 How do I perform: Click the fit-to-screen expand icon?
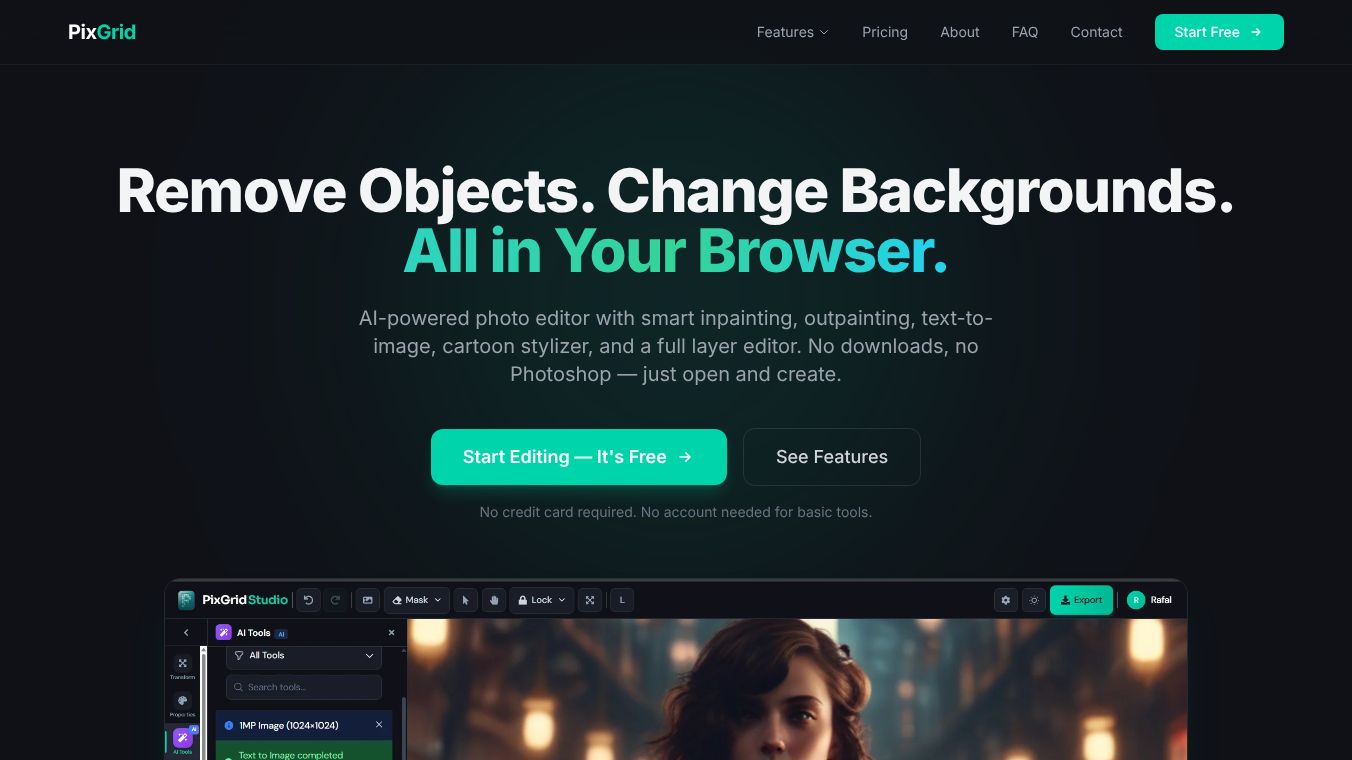click(x=590, y=600)
